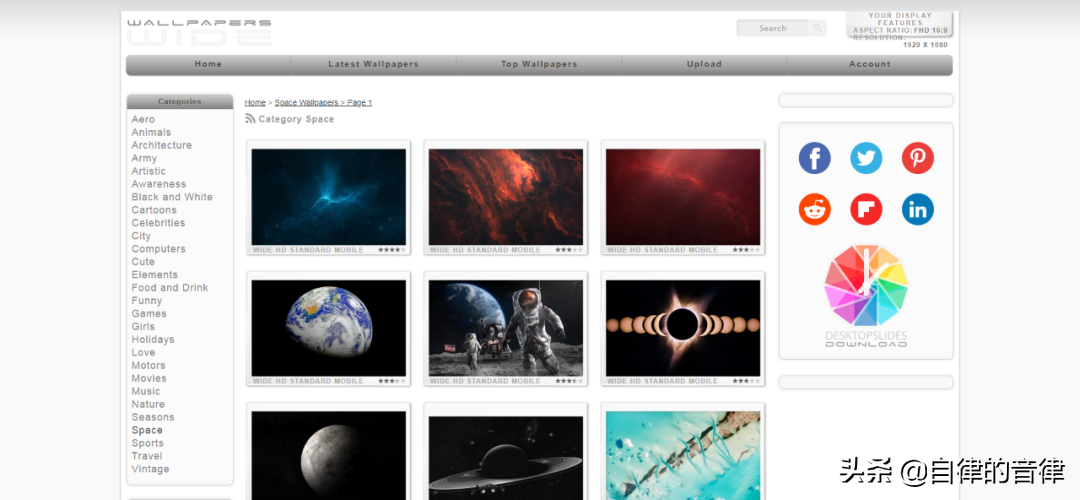Screen dimensions: 1080x500
Task: Select the Army category
Action: pos(144,158)
